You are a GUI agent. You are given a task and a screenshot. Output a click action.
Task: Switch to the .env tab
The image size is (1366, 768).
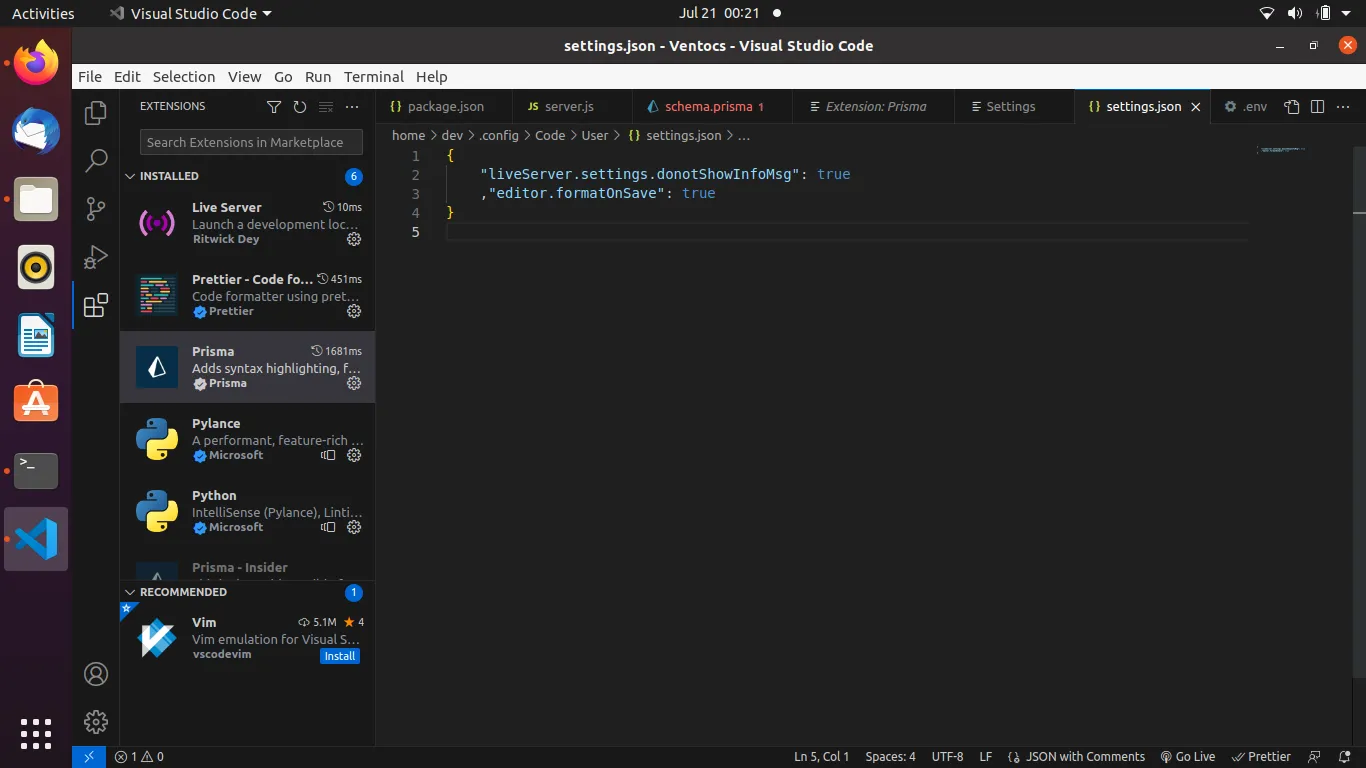tap(1245, 107)
